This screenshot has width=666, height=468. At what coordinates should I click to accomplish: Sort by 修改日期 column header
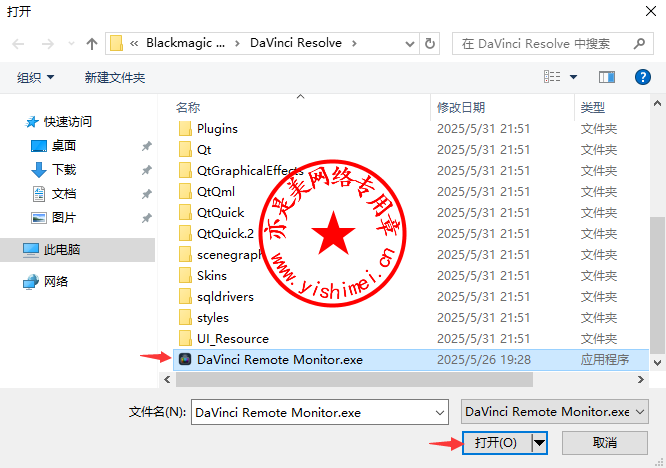461,107
